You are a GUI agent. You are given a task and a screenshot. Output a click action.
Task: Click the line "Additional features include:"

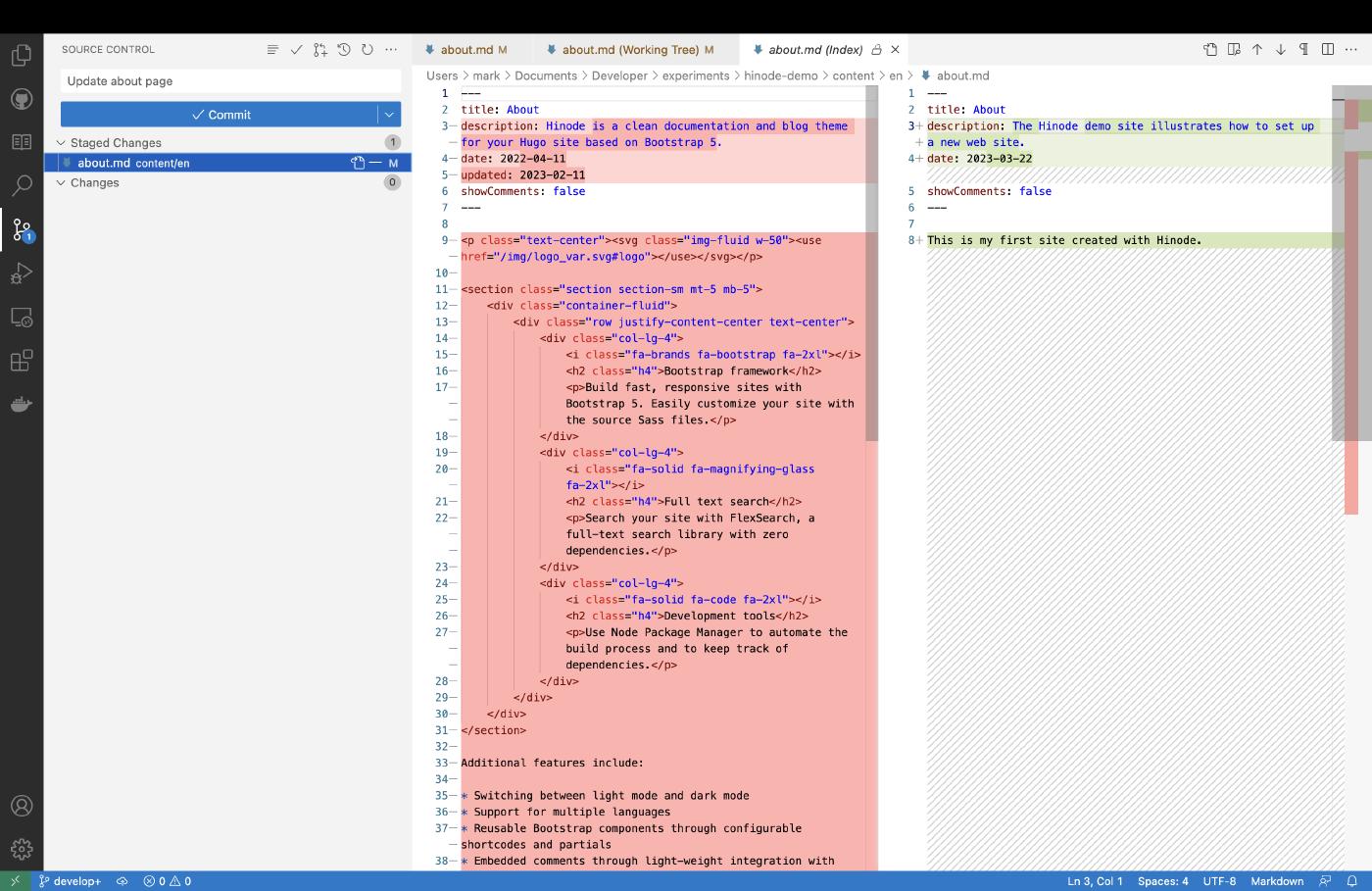click(552, 763)
